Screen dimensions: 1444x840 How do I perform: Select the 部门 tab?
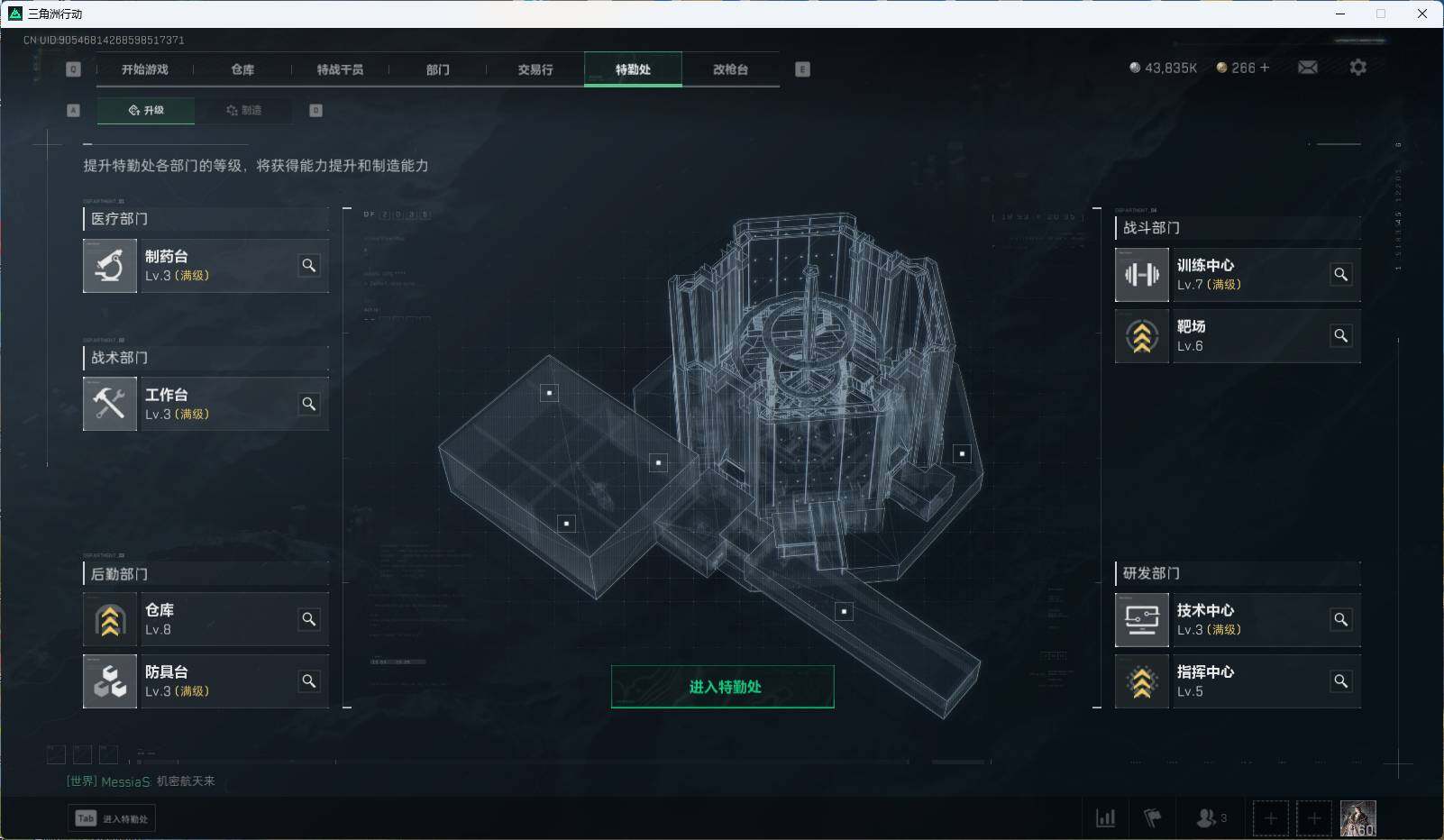[x=438, y=69]
